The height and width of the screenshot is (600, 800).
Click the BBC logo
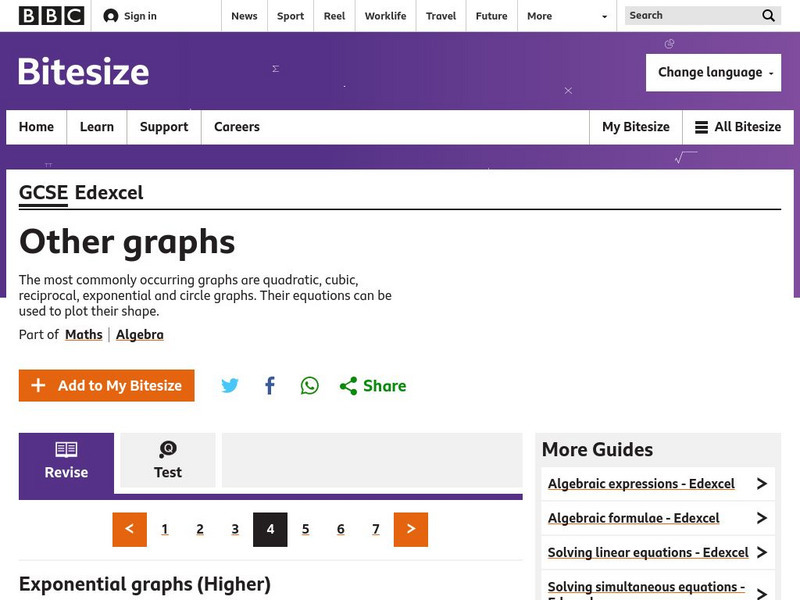pos(51,16)
